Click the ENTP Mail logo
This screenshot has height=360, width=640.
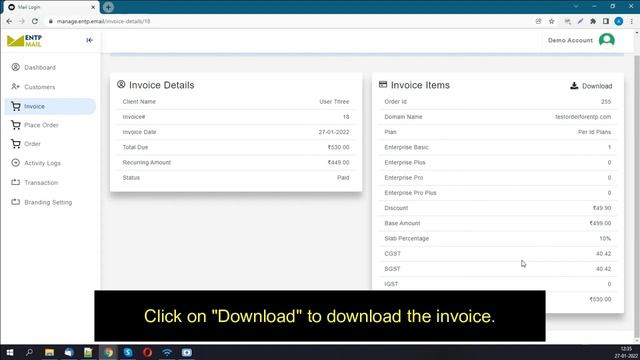(24, 40)
